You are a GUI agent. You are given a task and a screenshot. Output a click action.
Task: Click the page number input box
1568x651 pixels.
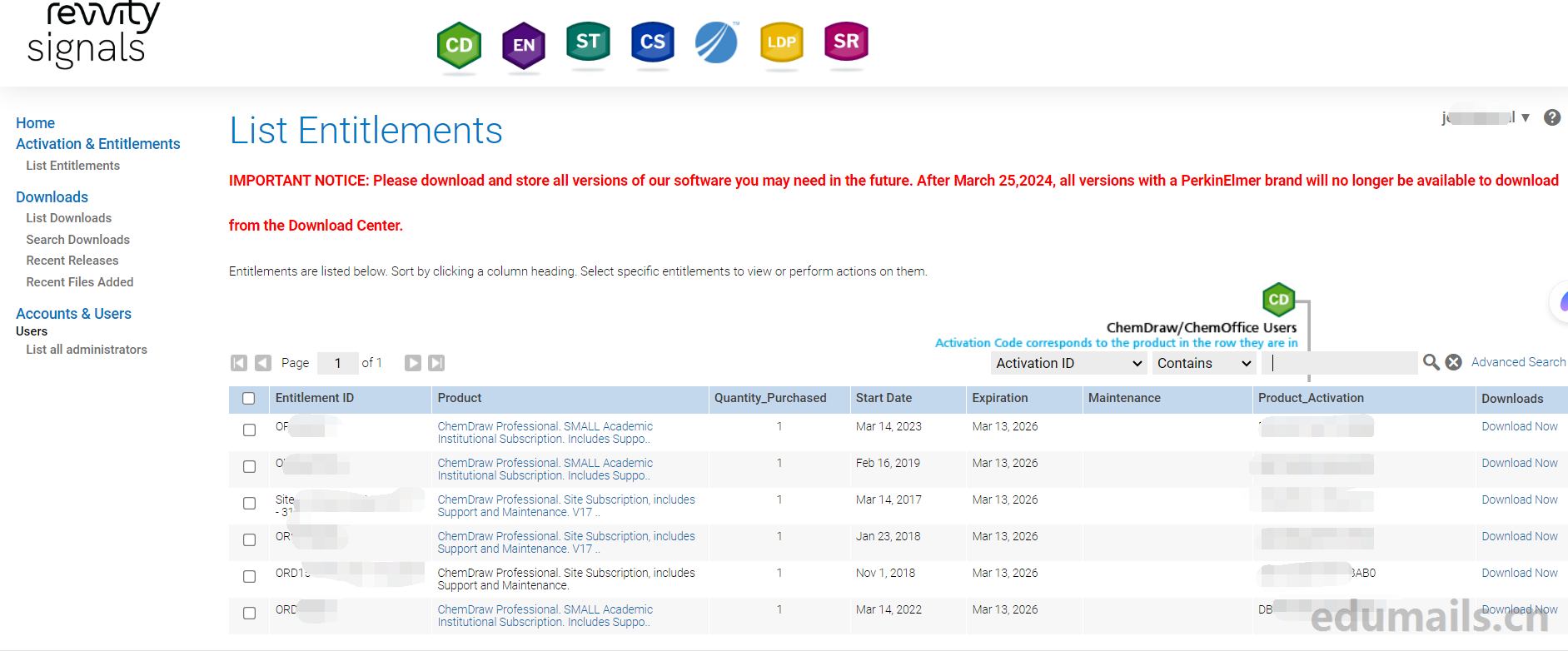coord(338,363)
